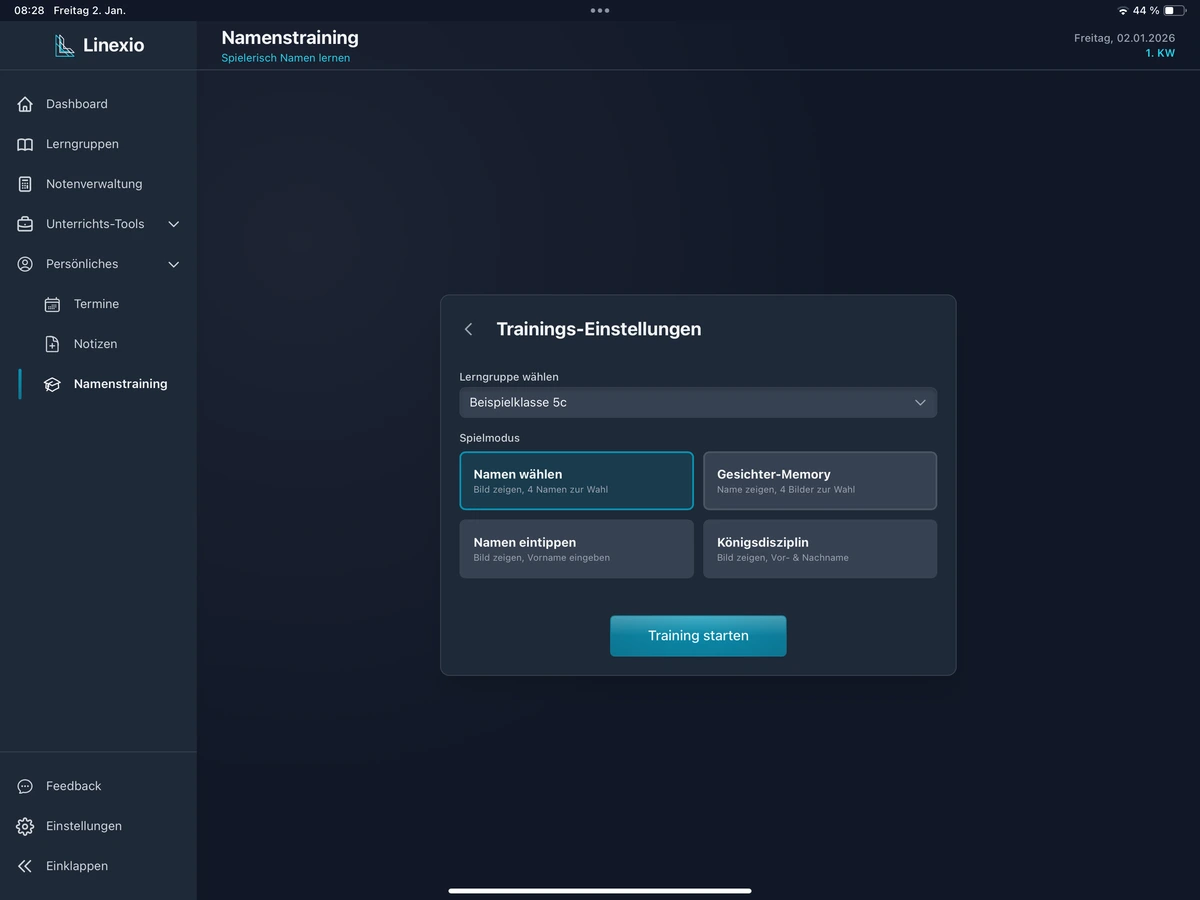Screen dimensions: 1200x900
Task: Select the Namen wählen game mode
Action: pos(576,481)
